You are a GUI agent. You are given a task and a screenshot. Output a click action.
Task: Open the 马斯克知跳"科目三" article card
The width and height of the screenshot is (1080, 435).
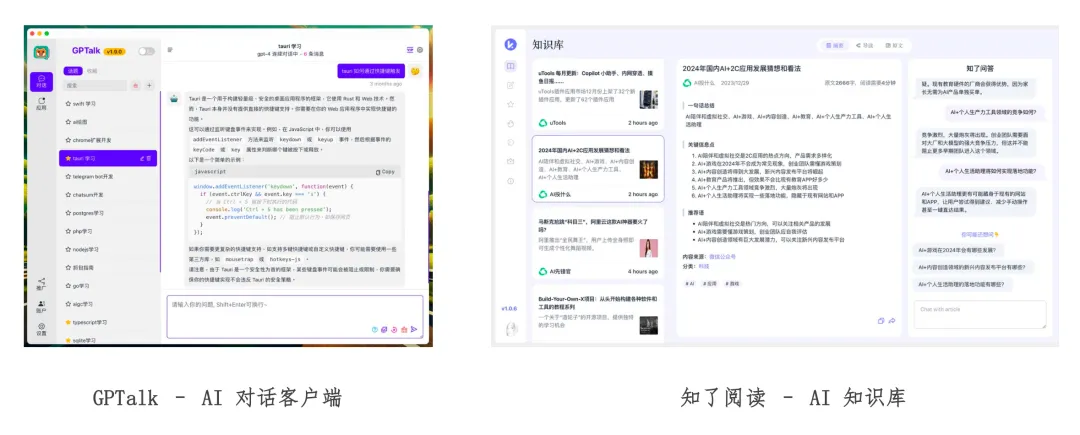click(598, 245)
